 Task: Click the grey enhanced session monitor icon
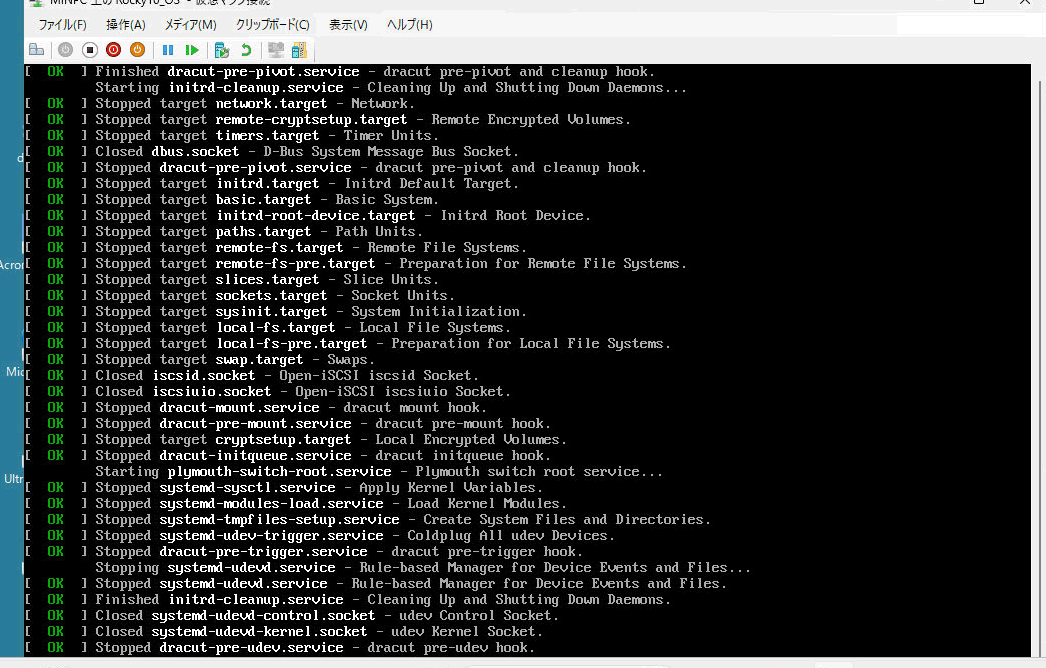pyautogui.click(x=276, y=50)
